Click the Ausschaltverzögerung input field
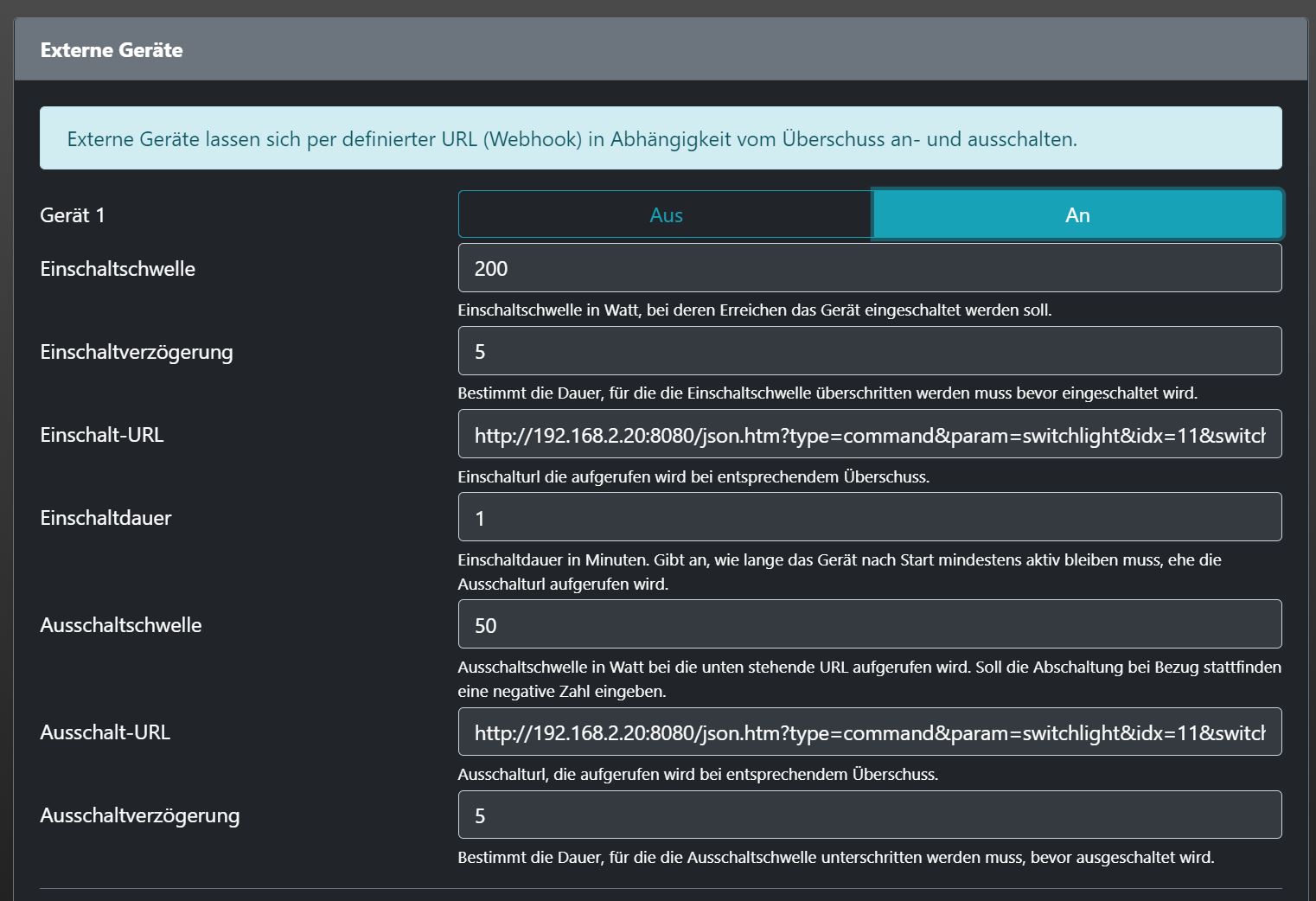 [869, 815]
